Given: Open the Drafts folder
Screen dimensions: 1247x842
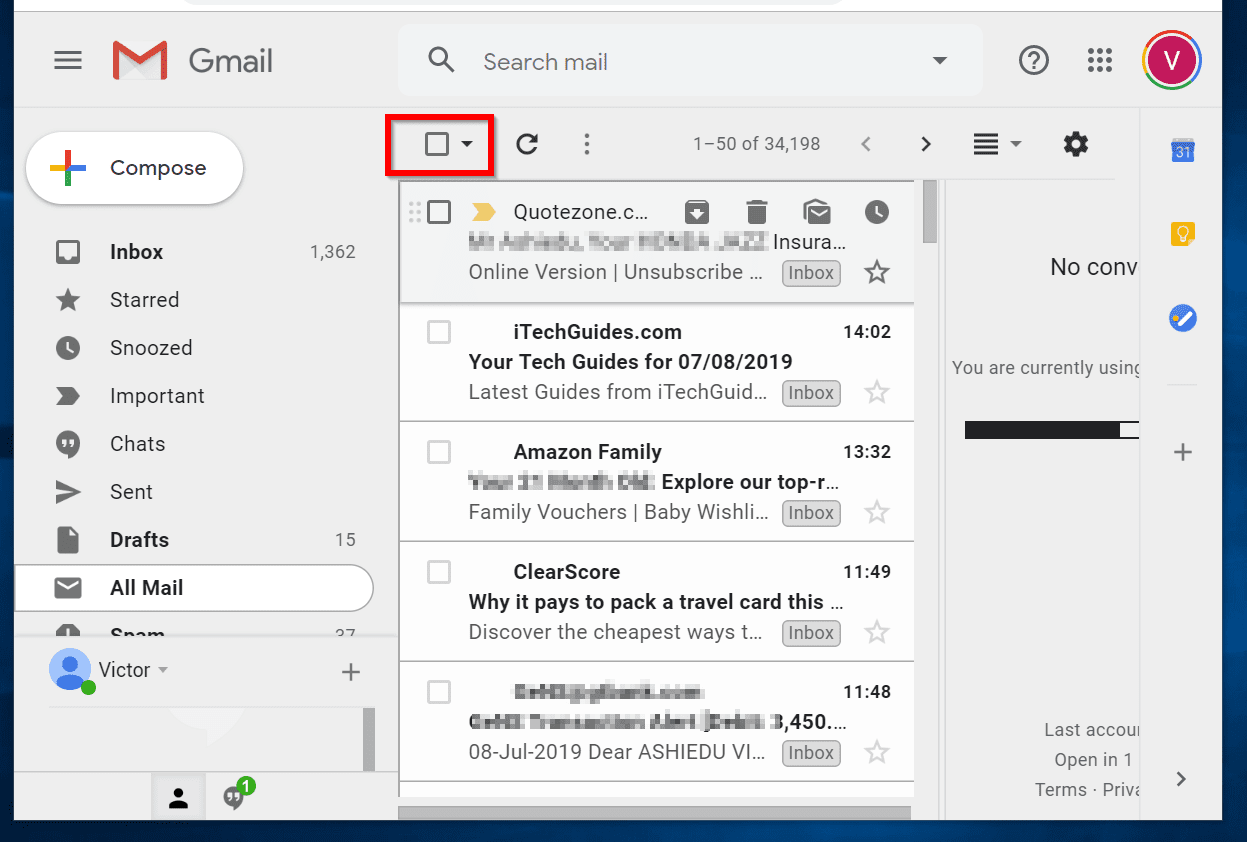Looking at the screenshot, I should click(x=138, y=539).
